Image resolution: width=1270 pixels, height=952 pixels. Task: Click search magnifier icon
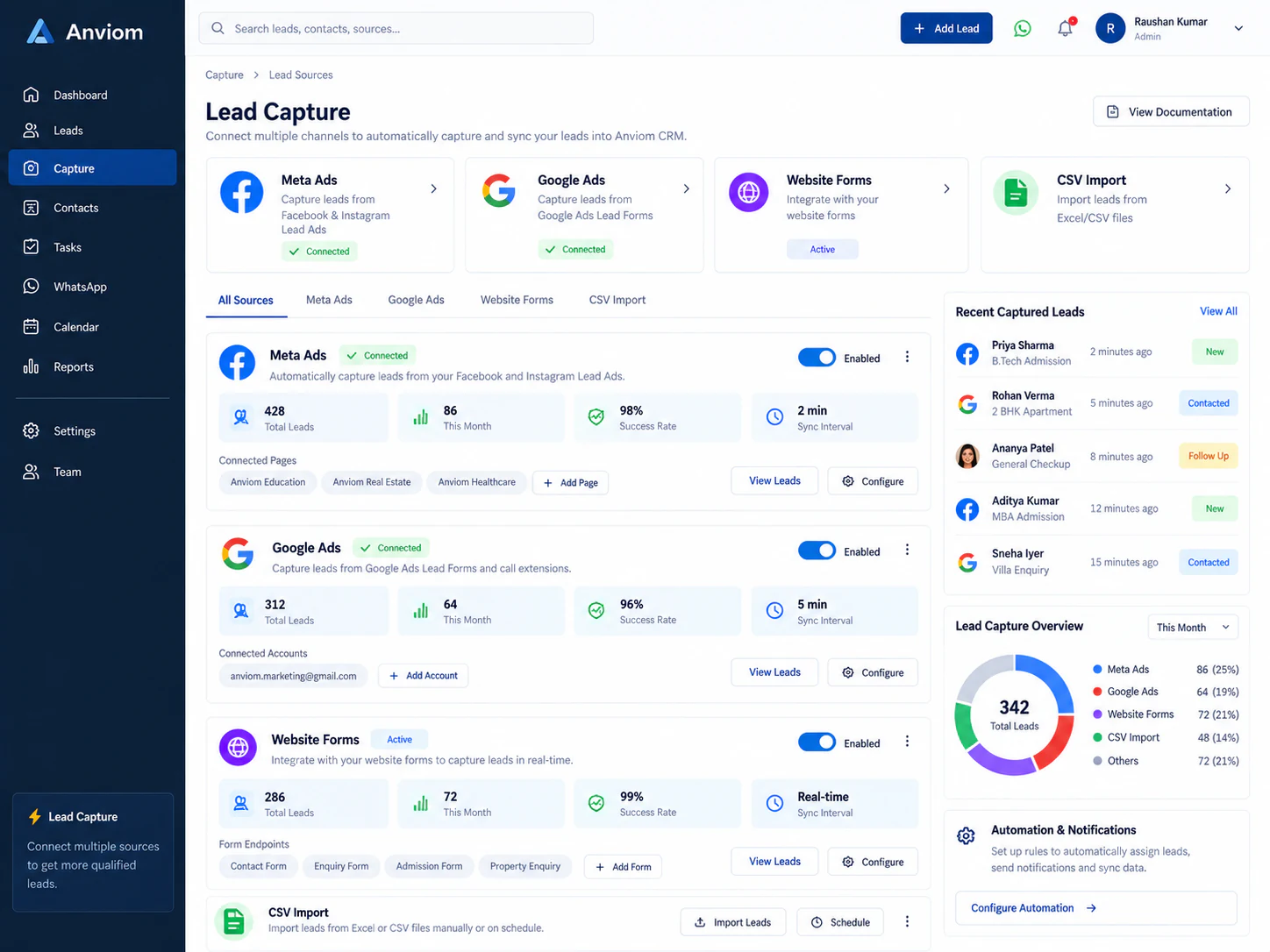click(218, 28)
